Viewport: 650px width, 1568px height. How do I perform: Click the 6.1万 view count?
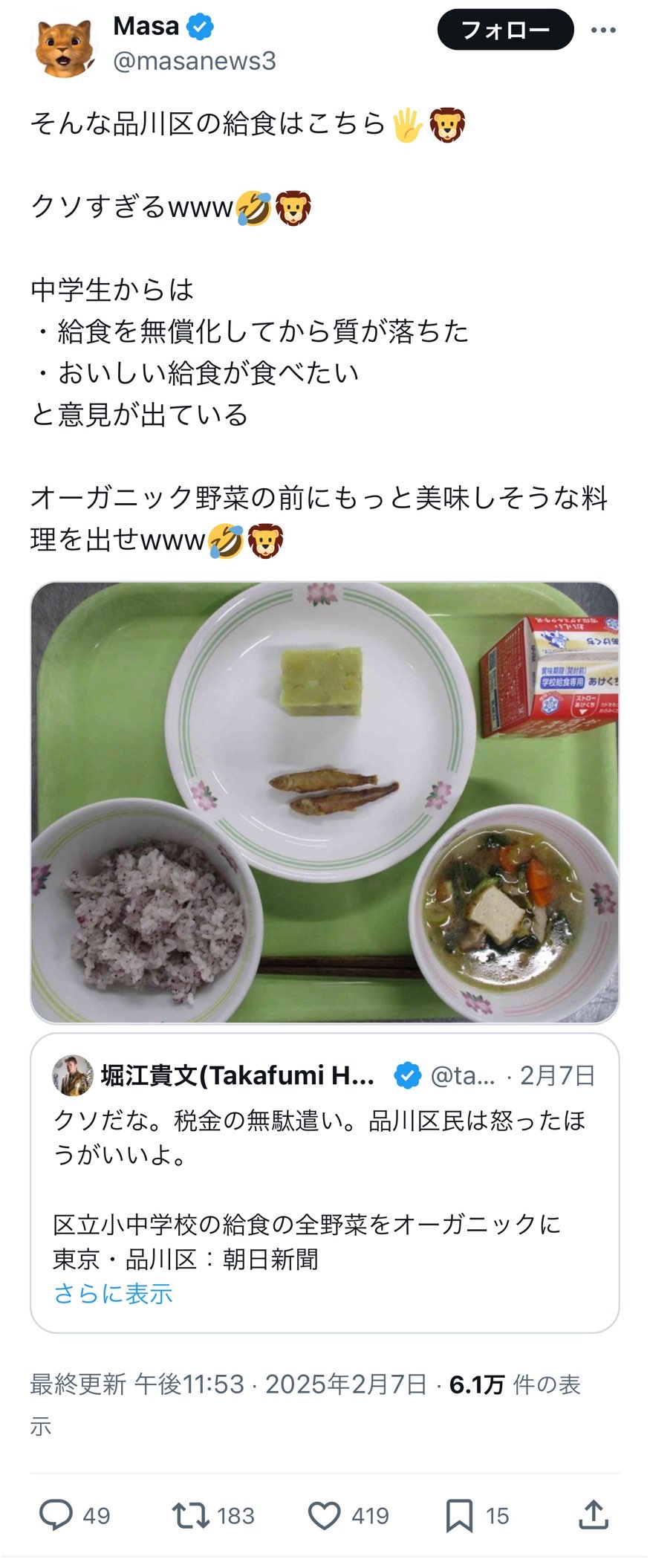[x=477, y=1384]
